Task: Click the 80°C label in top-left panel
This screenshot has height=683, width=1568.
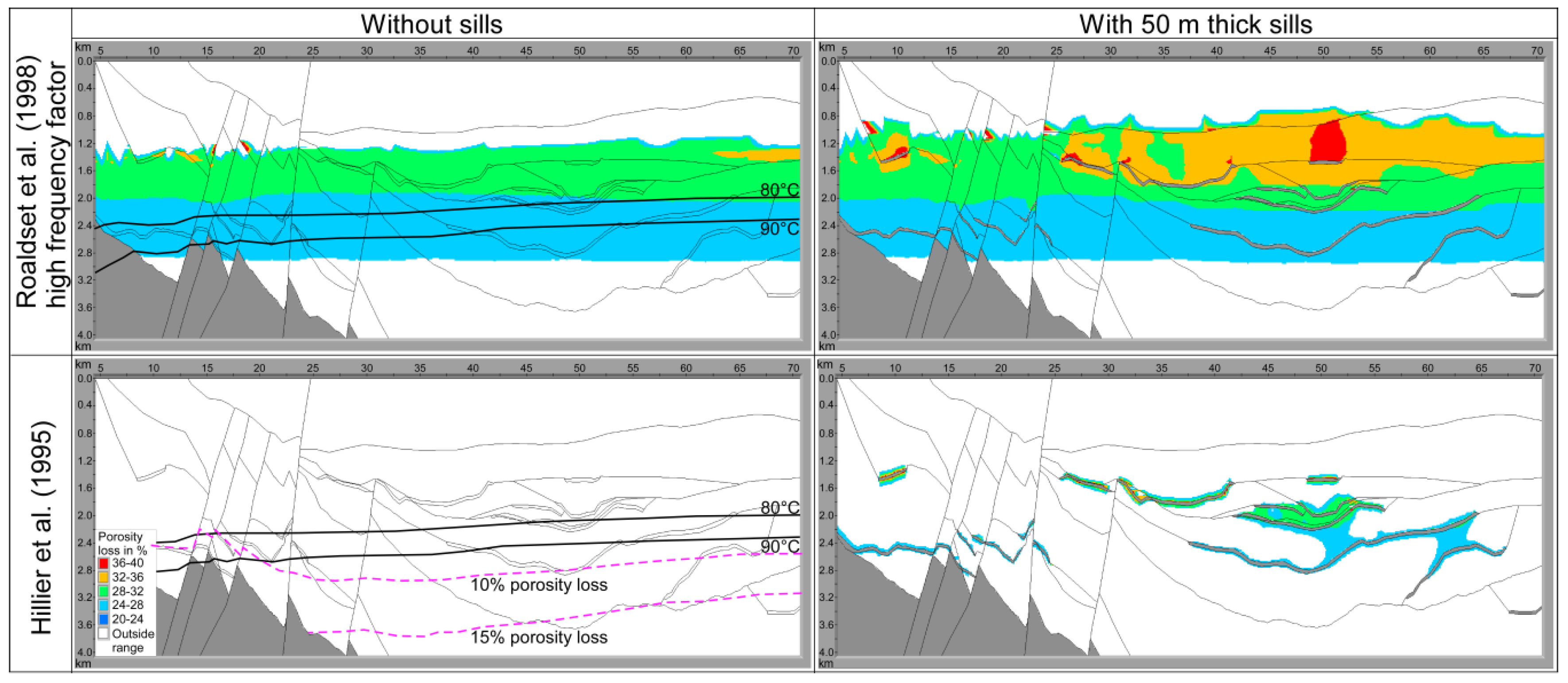Action: [x=780, y=190]
